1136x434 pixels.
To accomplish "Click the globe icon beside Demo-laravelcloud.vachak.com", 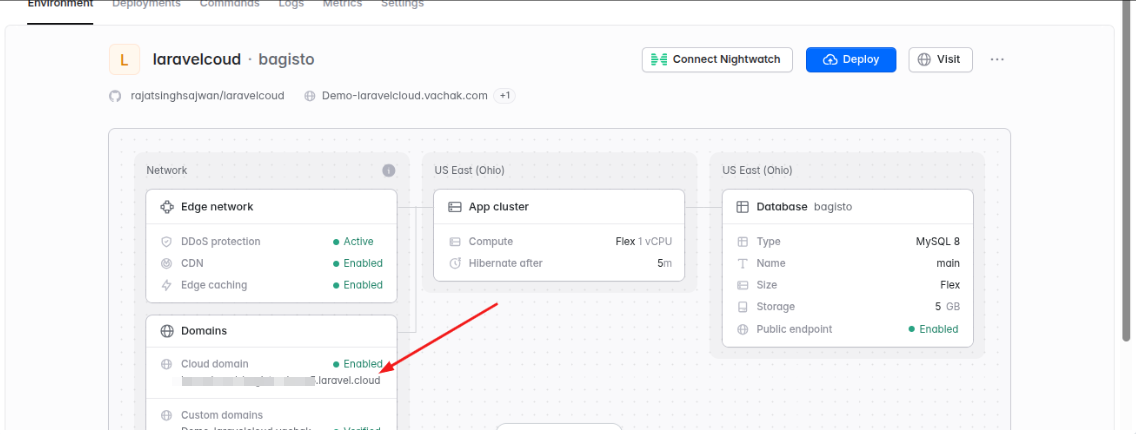I will coord(309,96).
